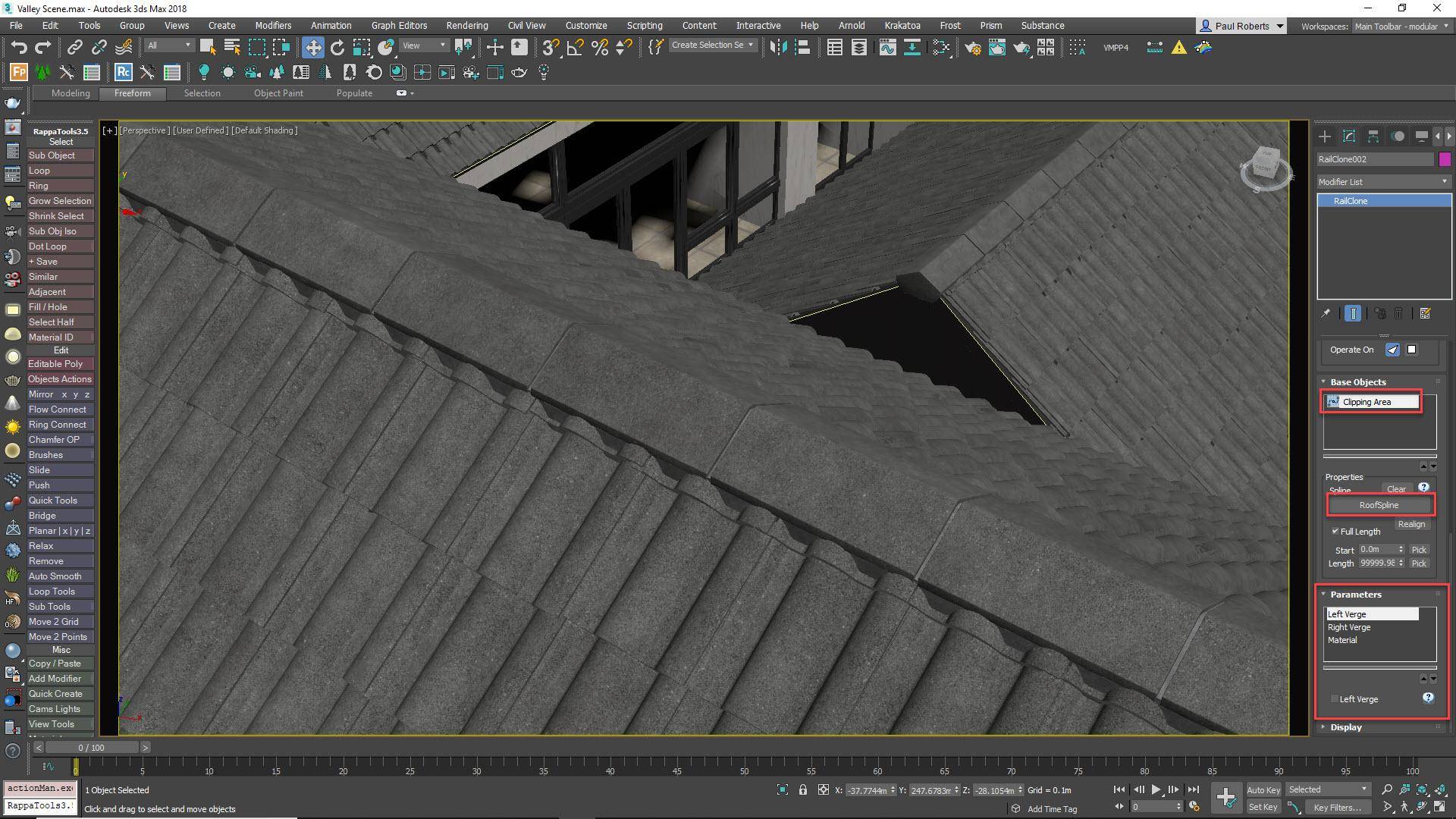Click the RailClone002 object color swatch
Image resolution: width=1456 pixels, height=819 pixels.
(x=1445, y=159)
